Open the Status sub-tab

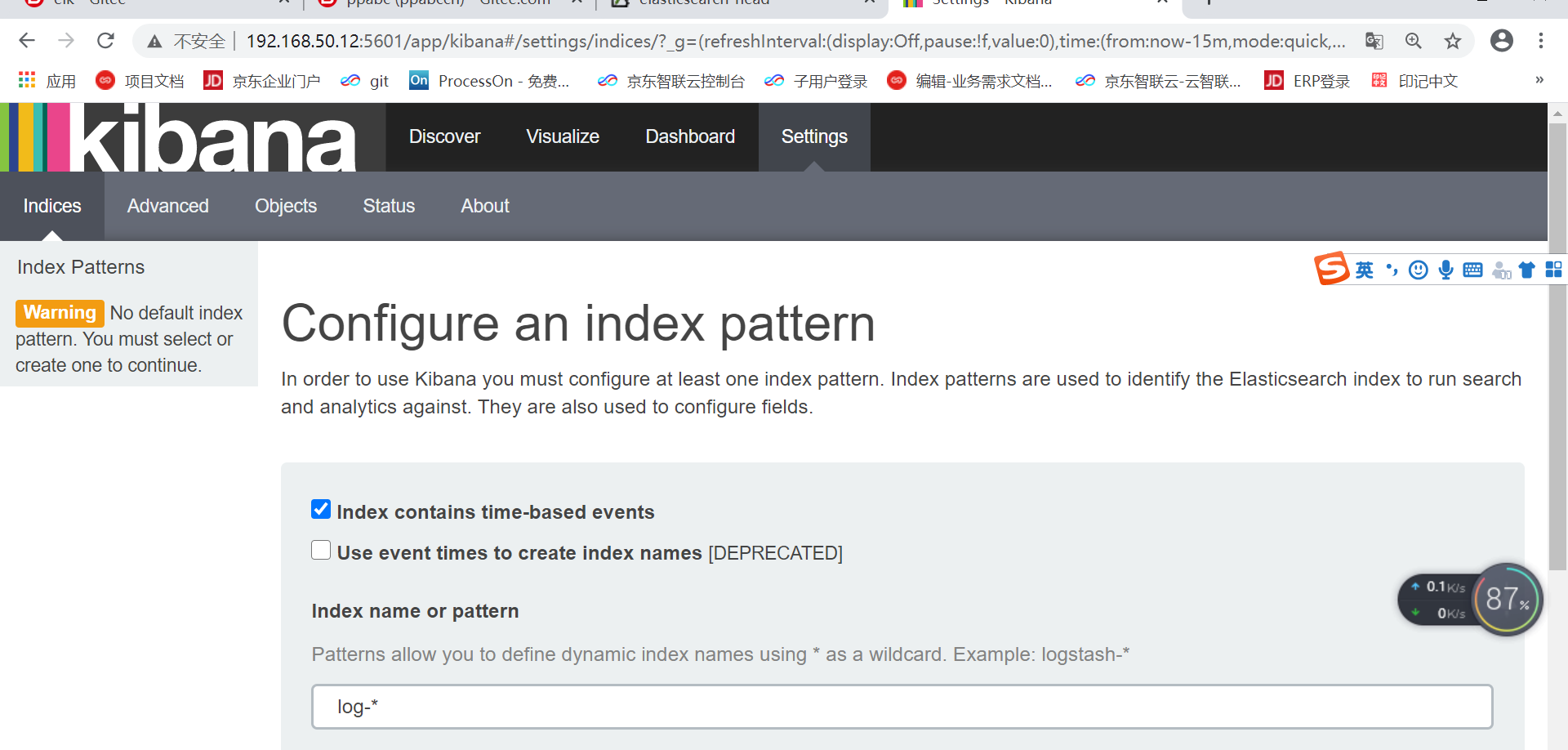[389, 206]
